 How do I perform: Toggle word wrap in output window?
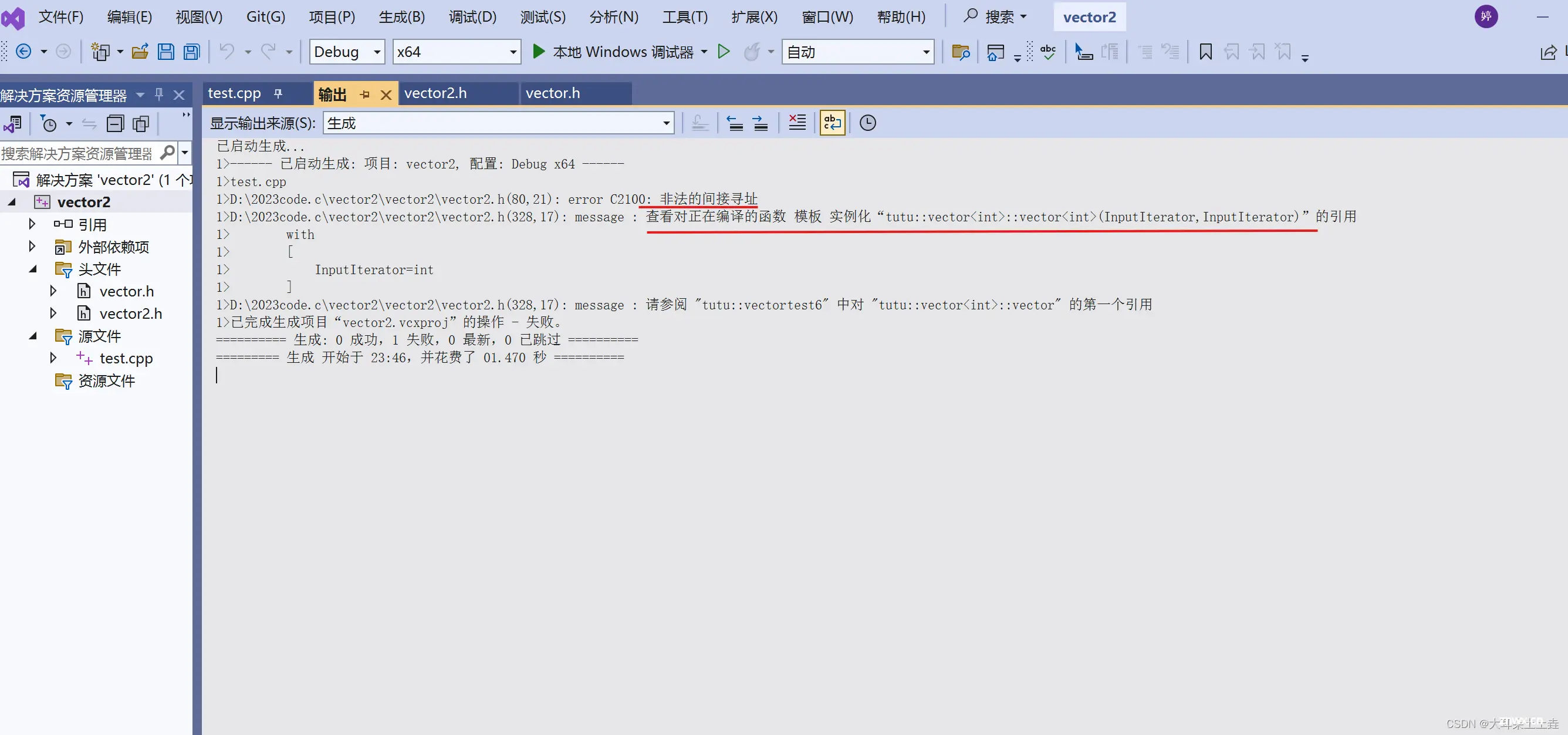(x=832, y=122)
